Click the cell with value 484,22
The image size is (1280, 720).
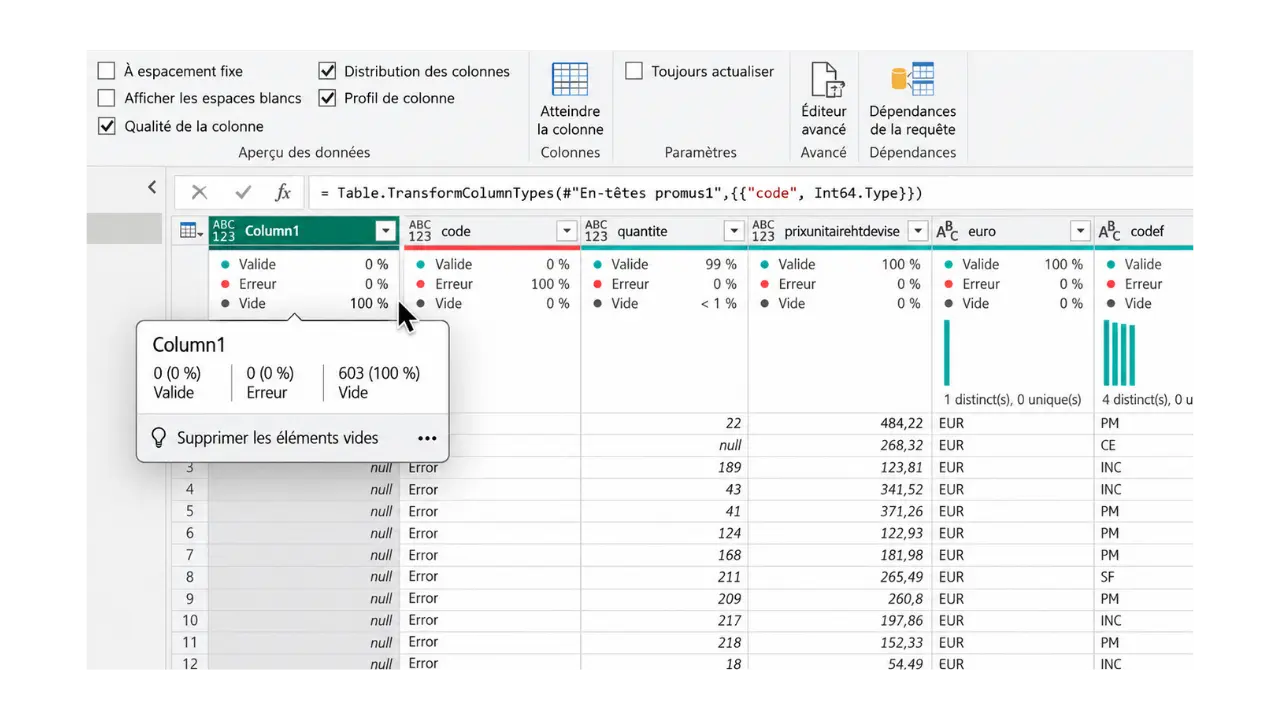click(x=840, y=424)
